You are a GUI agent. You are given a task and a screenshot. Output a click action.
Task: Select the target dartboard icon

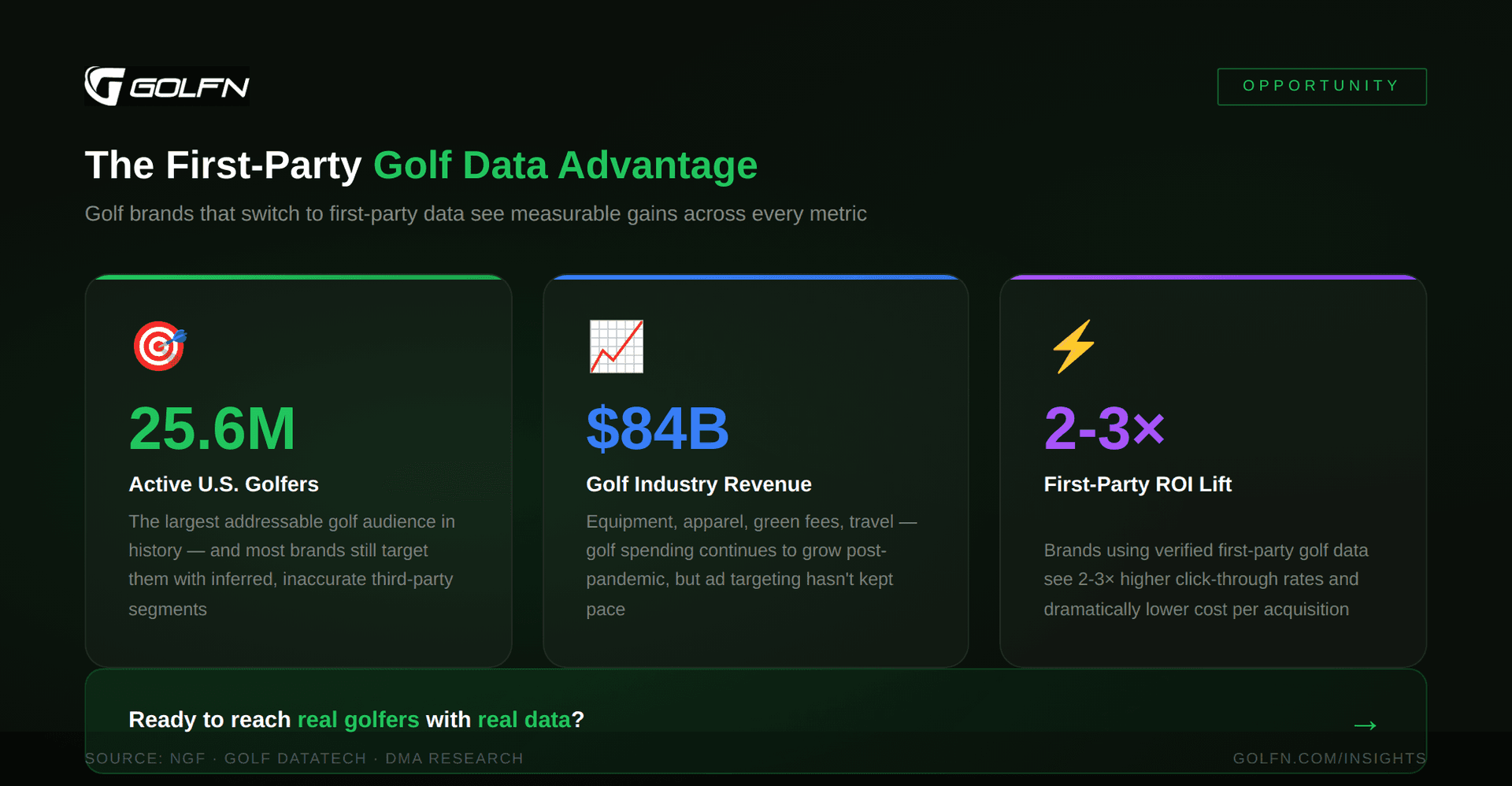(x=159, y=345)
